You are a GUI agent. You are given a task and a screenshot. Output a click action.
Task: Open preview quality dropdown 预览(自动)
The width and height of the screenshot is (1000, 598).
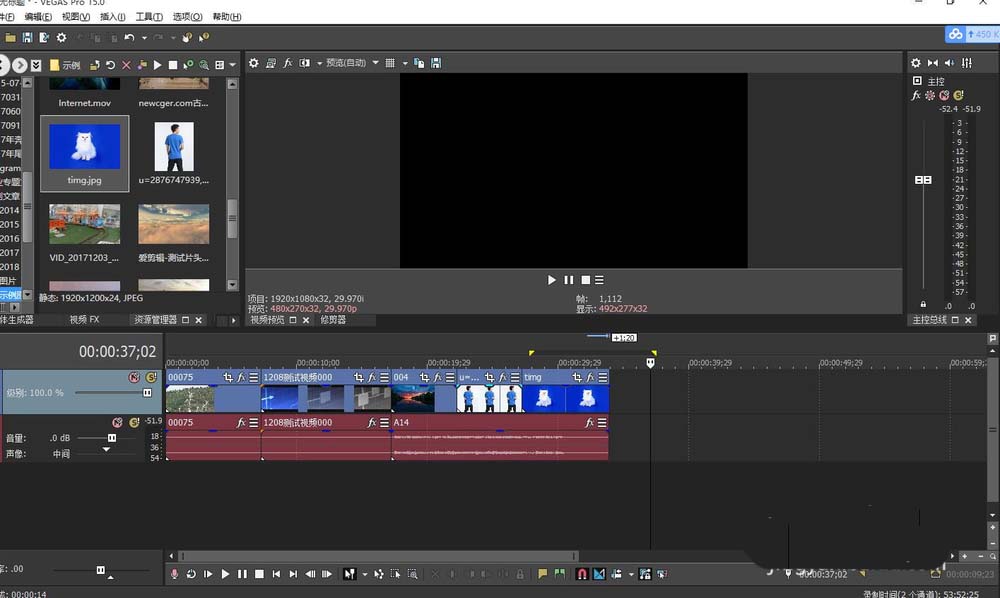[352, 63]
